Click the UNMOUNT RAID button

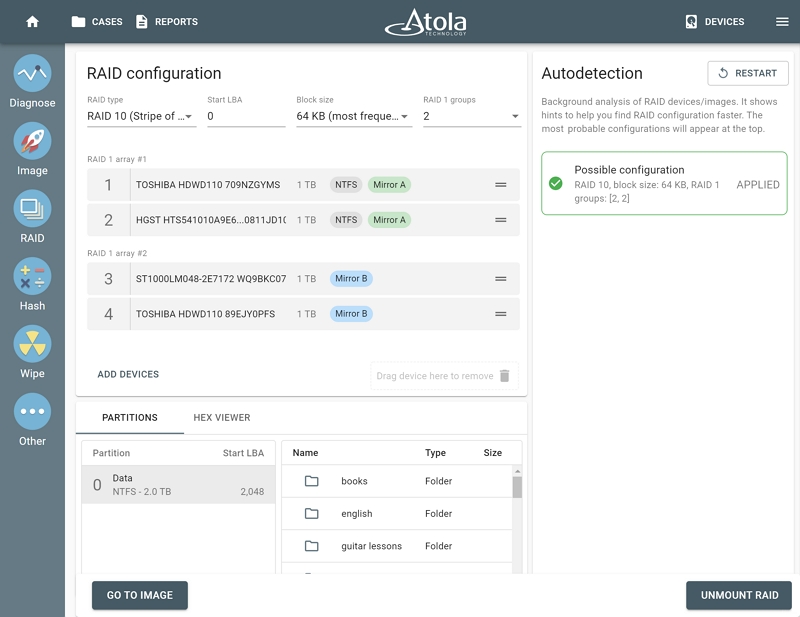pyautogui.click(x=739, y=595)
